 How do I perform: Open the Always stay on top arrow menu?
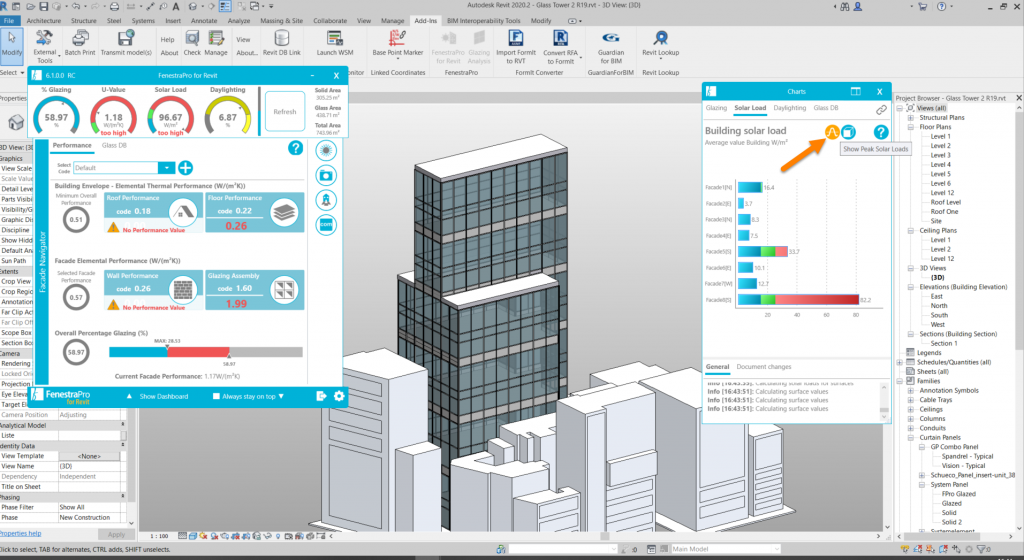point(281,396)
